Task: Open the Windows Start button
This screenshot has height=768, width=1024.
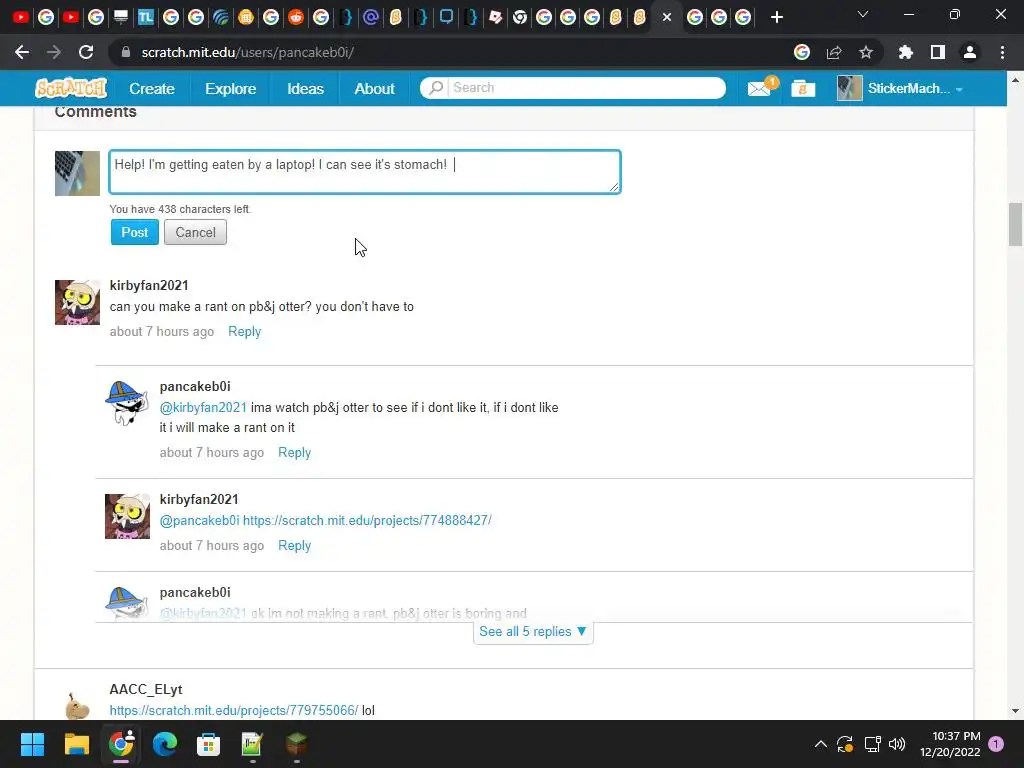Action: coord(32,744)
